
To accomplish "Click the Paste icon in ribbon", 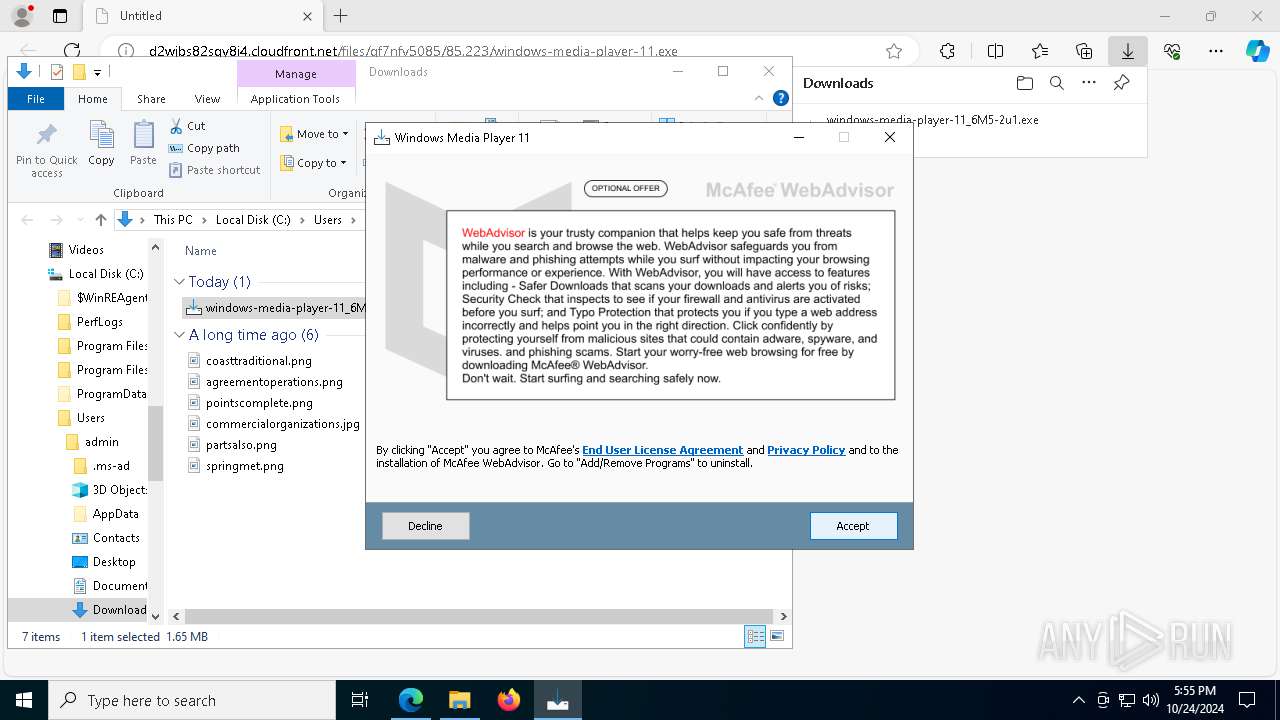I will pyautogui.click(x=143, y=144).
